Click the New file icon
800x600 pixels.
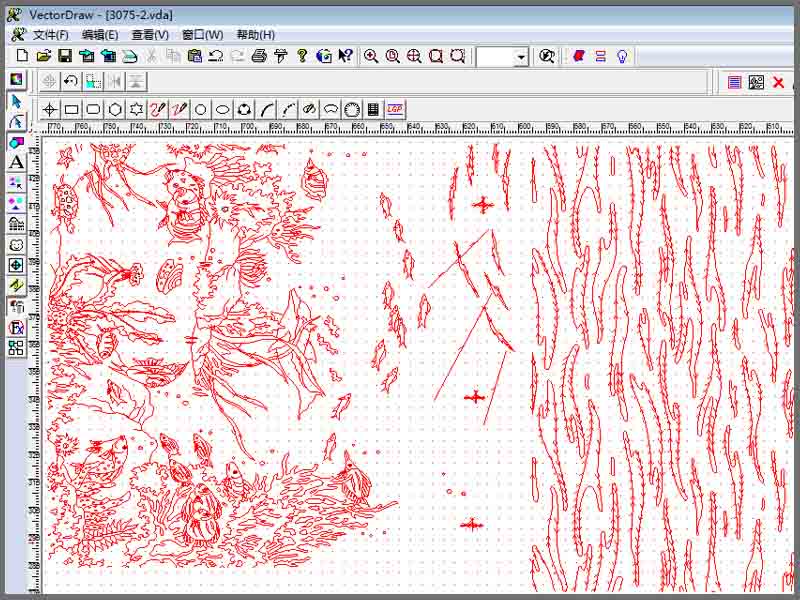pos(22,56)
